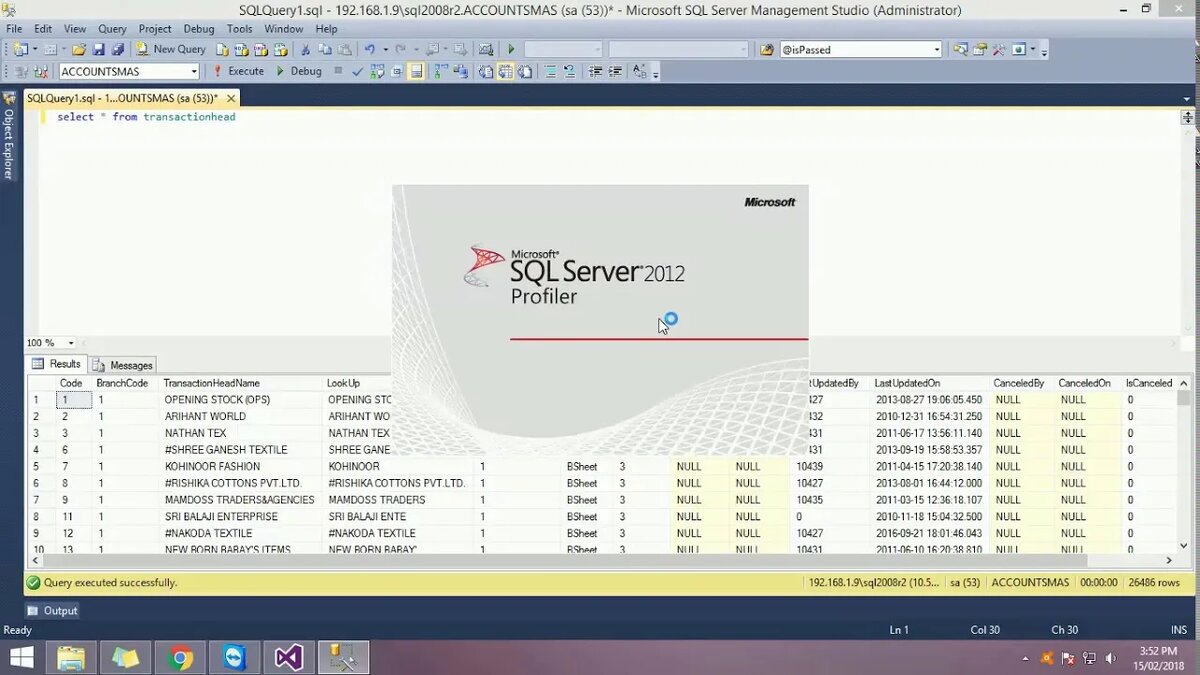Image resolution: width=1200 pixels, height=675 pixels.
Task: Open the View menu
Action: click(x=75, y=29)
